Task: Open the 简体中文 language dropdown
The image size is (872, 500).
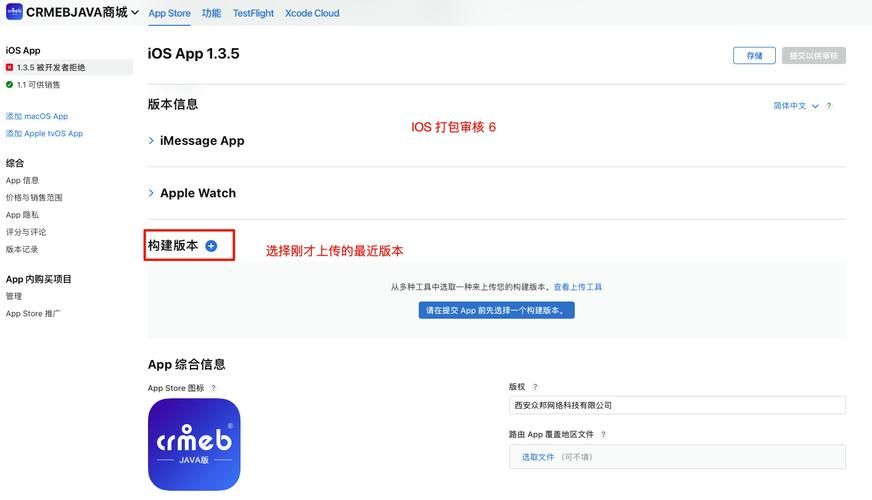Action: point(796,106)
